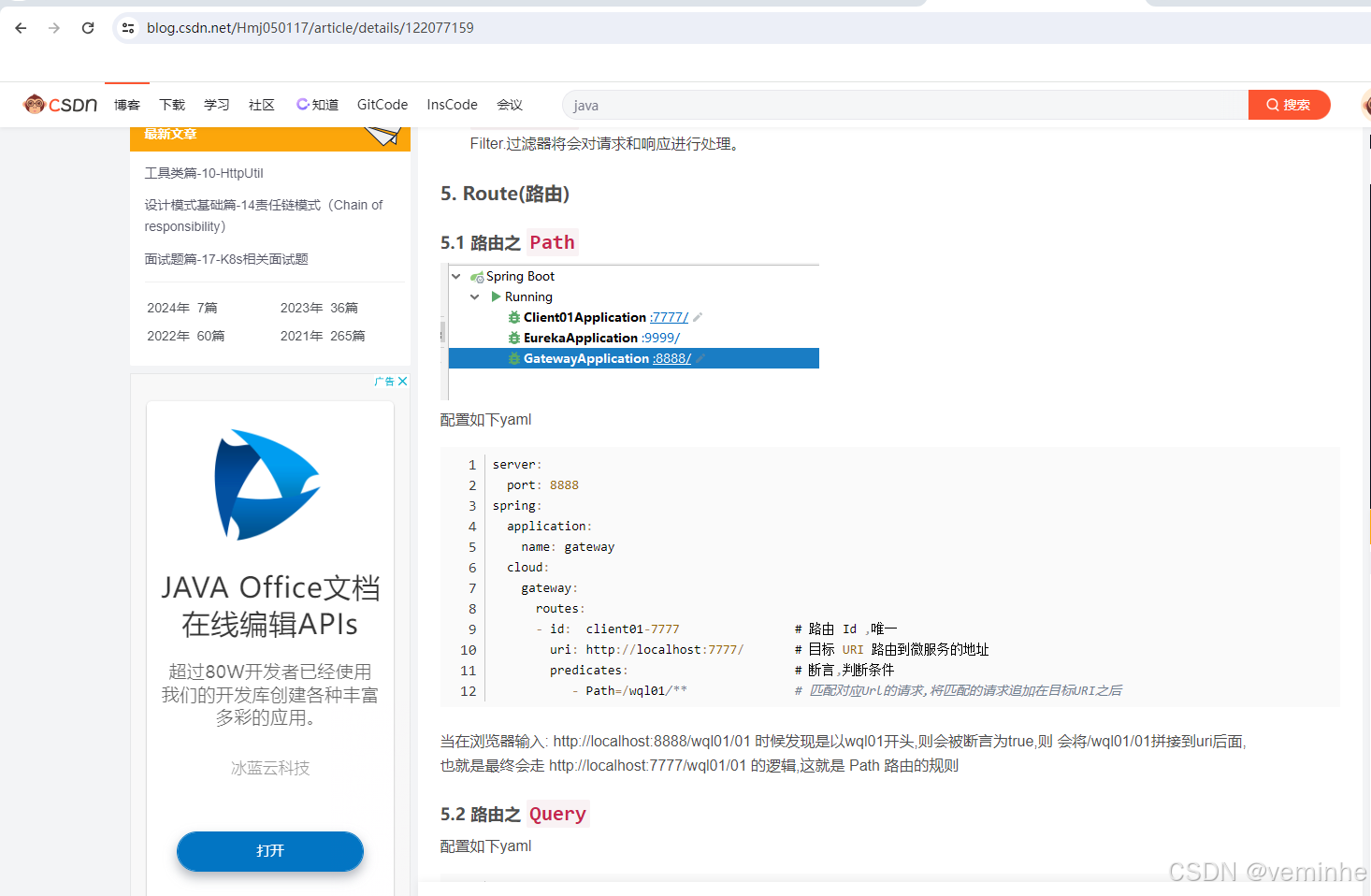Open the InsCode navigation item

[453, 105]
